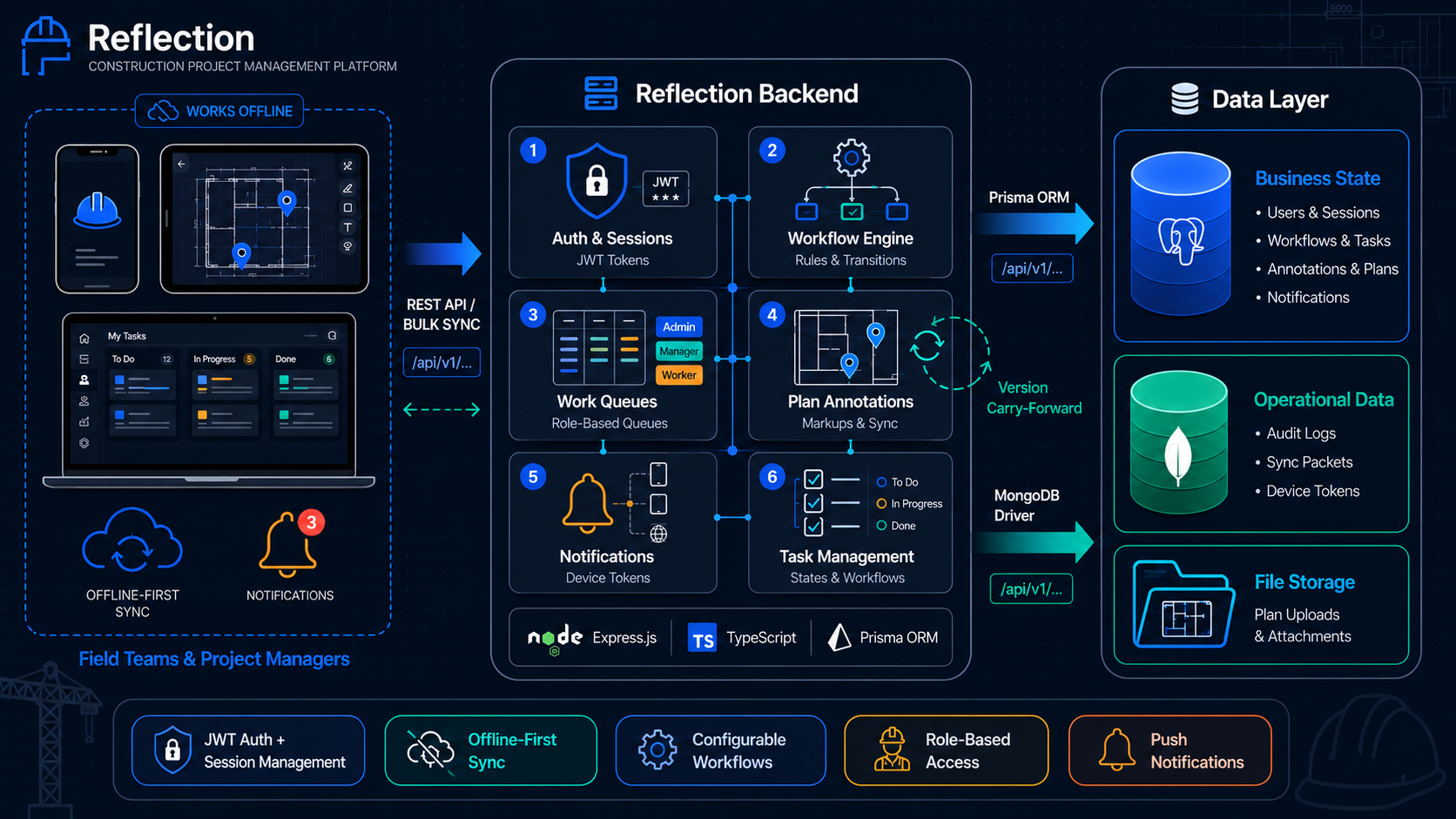Image resolution: width=1456 pixels, height=819 pixels.
Task: Click the upper map pin on tablet plan
Action: coord(286,203)
